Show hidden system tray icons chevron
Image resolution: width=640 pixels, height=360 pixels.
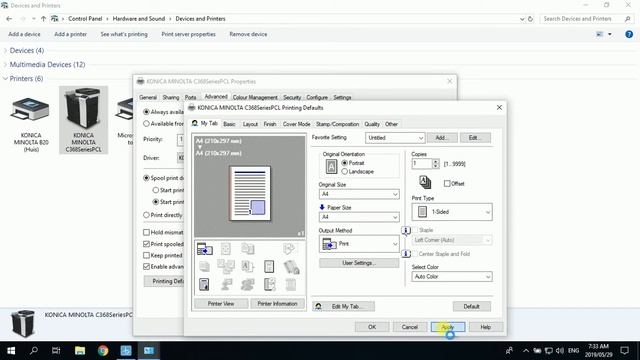click(x=526, y=351)
